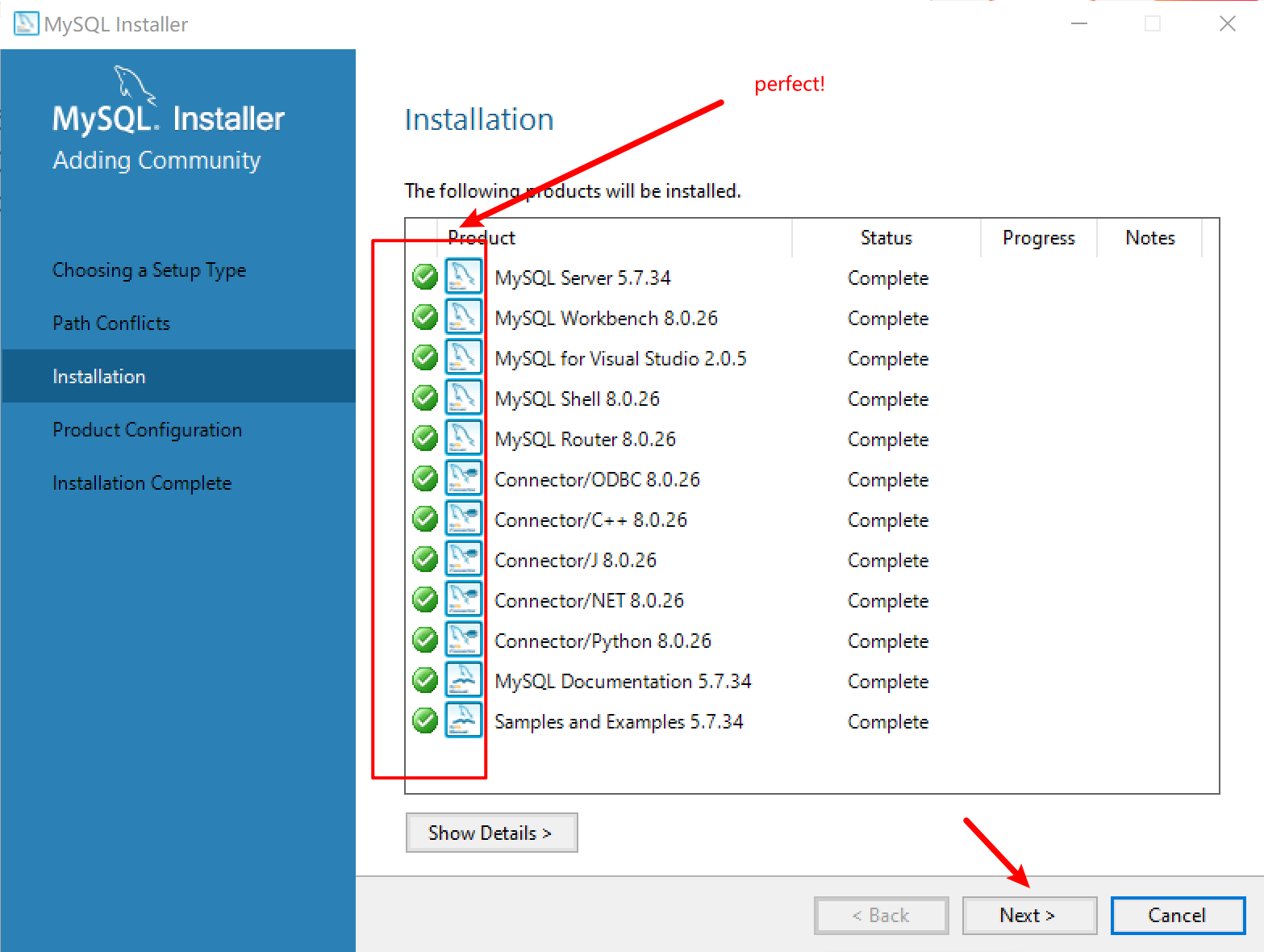Viewport: 1264px width, 952px height.
Task: Click the MySQL Shell 8.0.26 product icon
Action: 464,398
